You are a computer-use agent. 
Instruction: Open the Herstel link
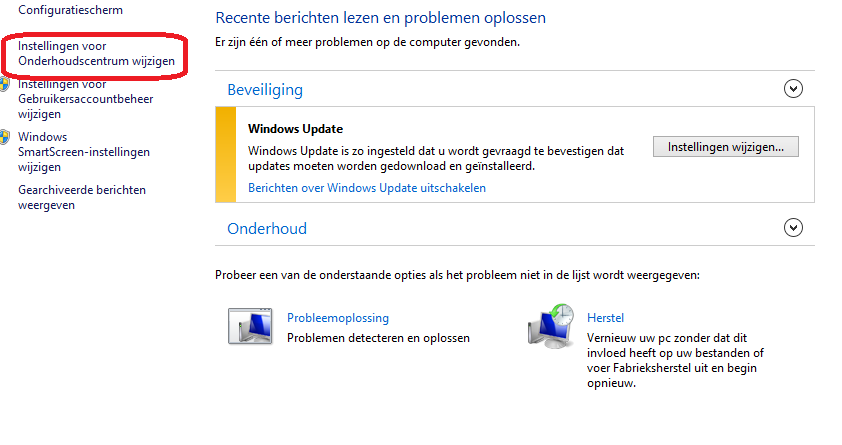pyautogui.click(x=605, y=318)
